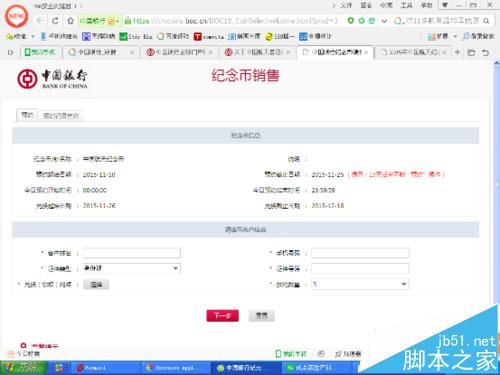This screenshot has width=500, height=375.
Task: Click the Bank of China logo
Action: (52, 79)
